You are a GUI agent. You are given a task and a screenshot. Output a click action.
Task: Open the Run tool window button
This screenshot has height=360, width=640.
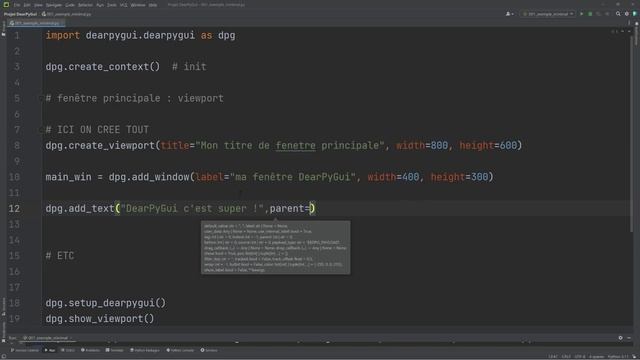tap(50, 350)
